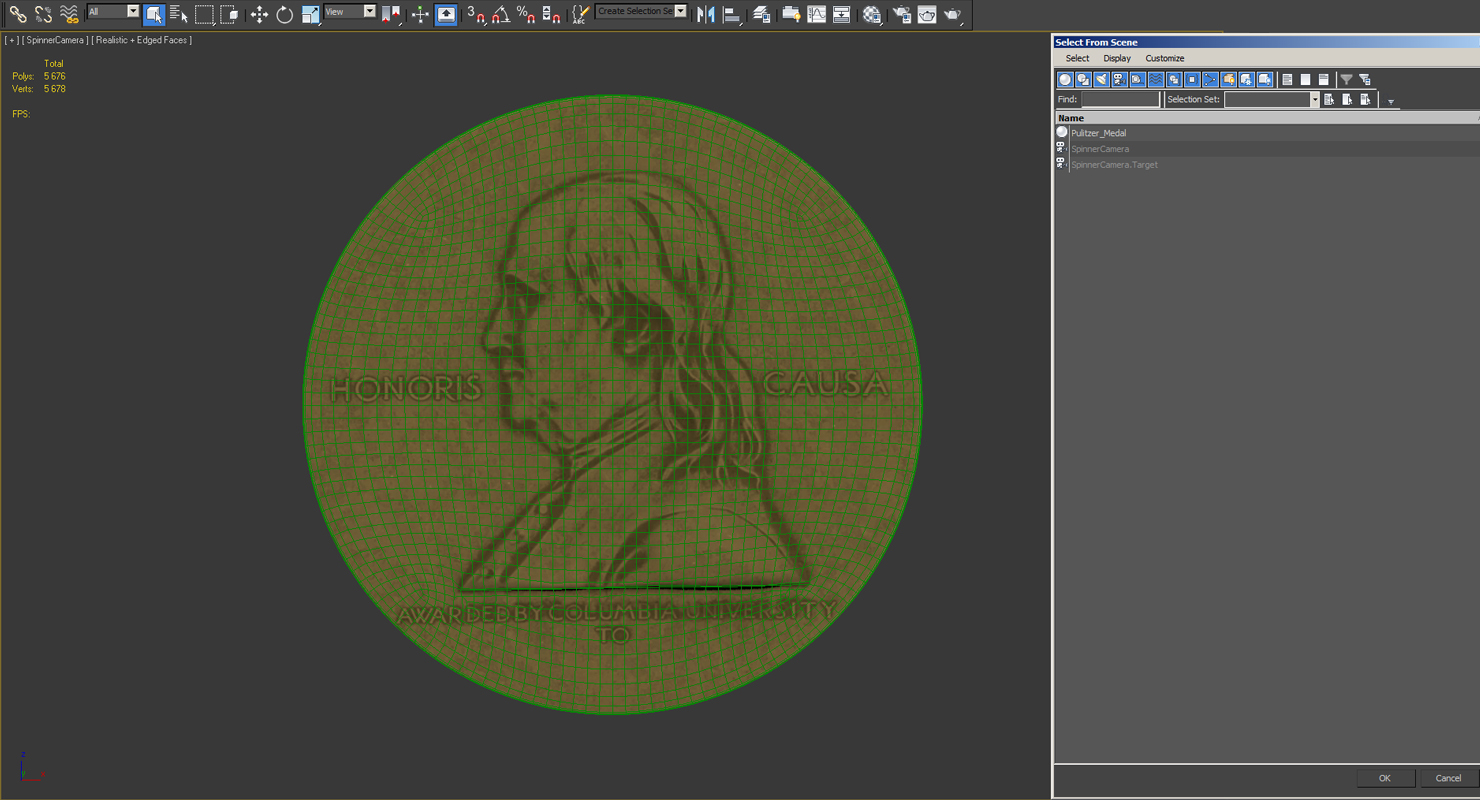The width and height of the screenshot is (1480, 800).
Task: Open the viewport [+] general menu
Action: coord(11,40)
